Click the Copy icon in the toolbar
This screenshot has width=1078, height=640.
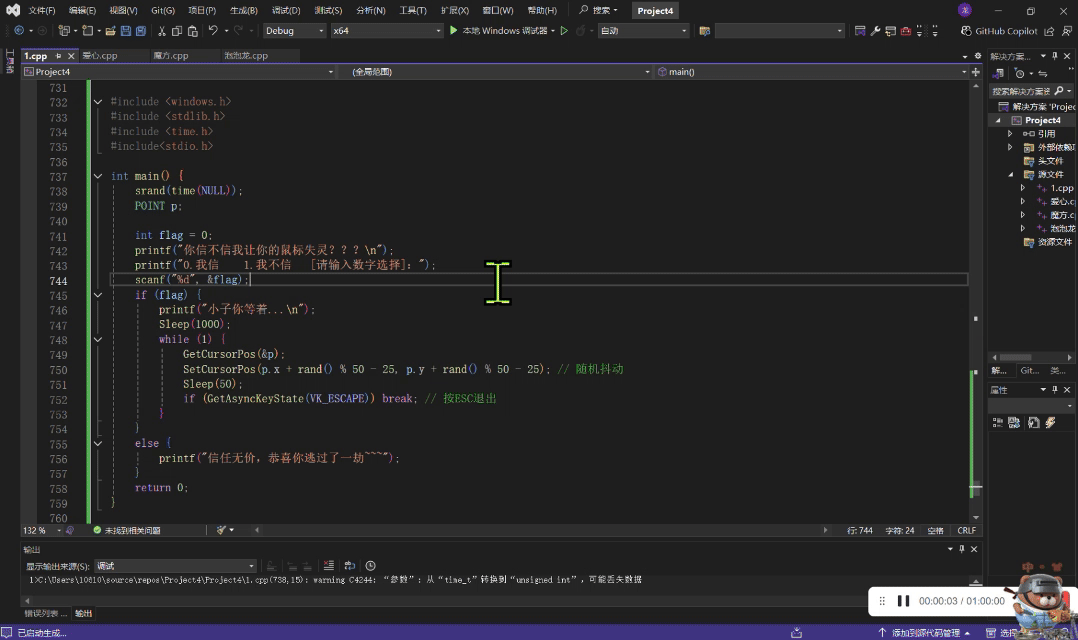tap(177, 31)
